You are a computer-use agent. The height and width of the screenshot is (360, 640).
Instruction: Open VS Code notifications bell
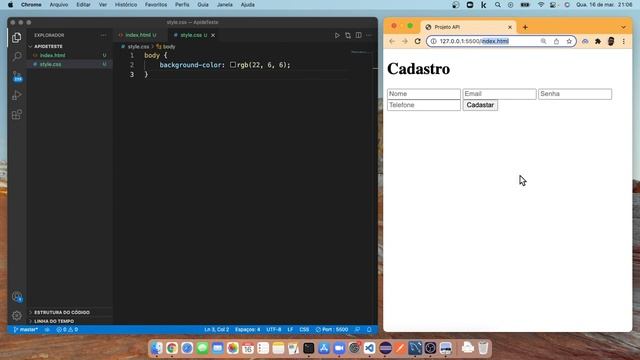(369, 329)
